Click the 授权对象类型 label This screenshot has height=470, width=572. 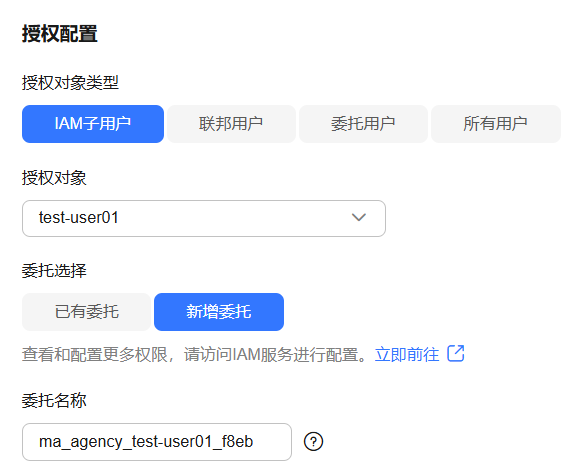[70, 82]
